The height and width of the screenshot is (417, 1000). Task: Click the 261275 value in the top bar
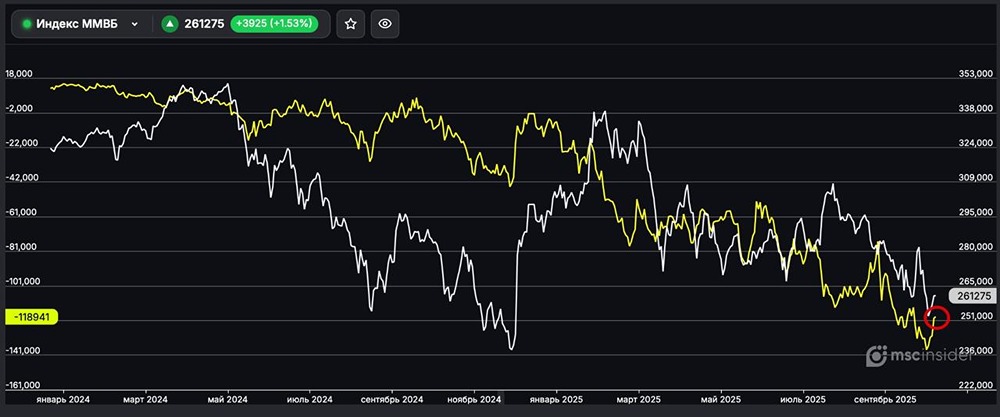tap(204, 24)
